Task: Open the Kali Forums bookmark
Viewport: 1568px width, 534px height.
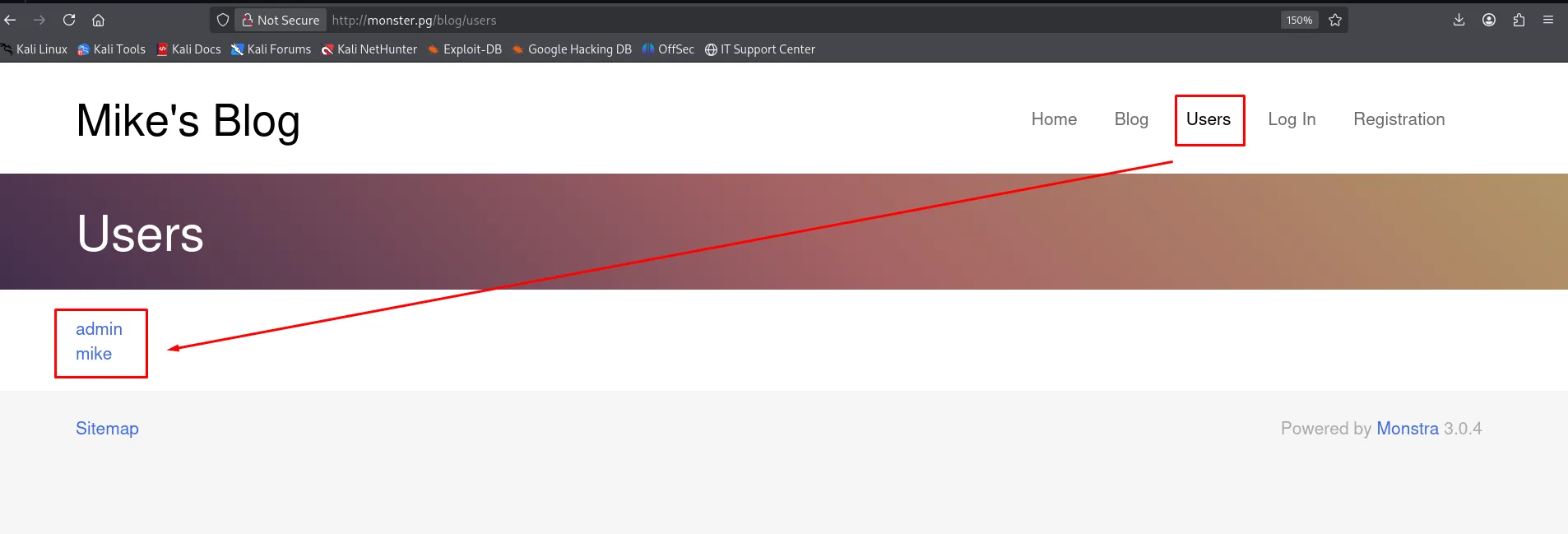Action: (x=271, y=49)
